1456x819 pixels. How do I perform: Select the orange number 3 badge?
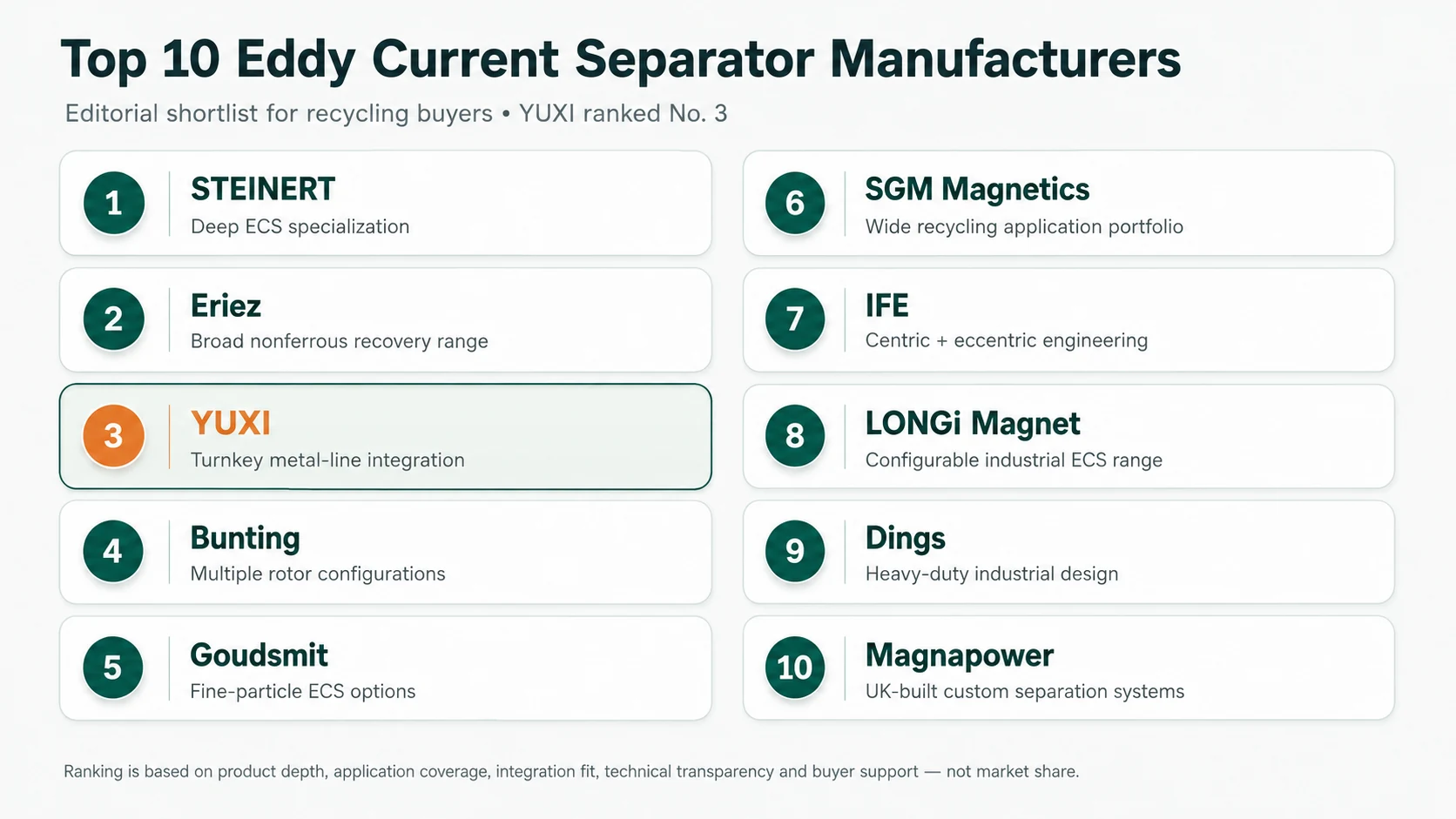(113, 435)
